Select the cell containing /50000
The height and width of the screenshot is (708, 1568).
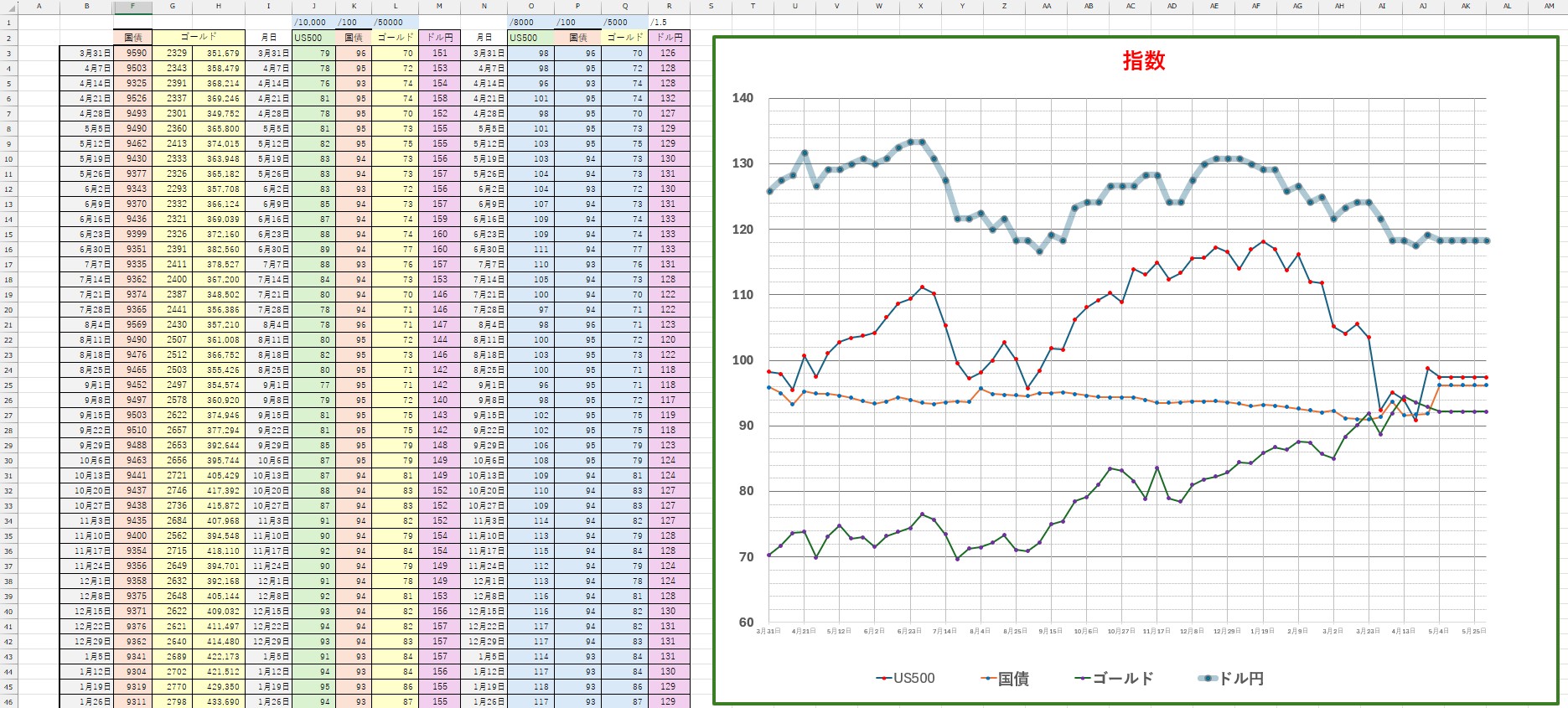coord(394,23)
